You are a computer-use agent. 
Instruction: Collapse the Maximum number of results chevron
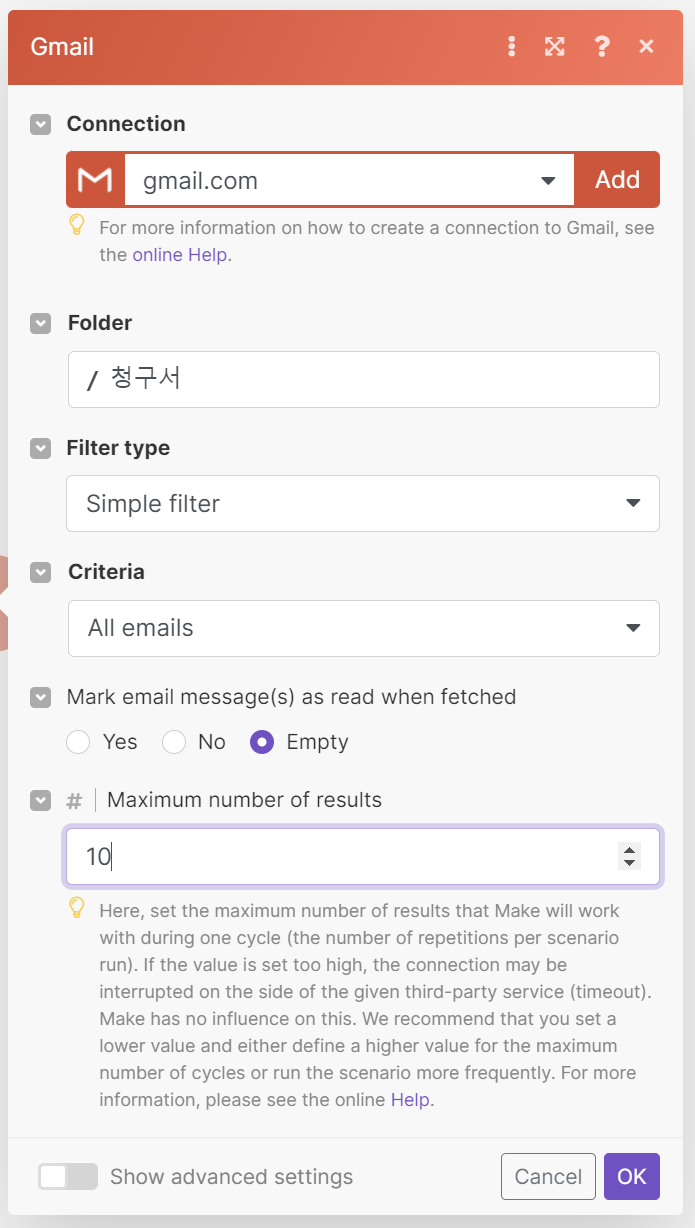click(40, 800)
